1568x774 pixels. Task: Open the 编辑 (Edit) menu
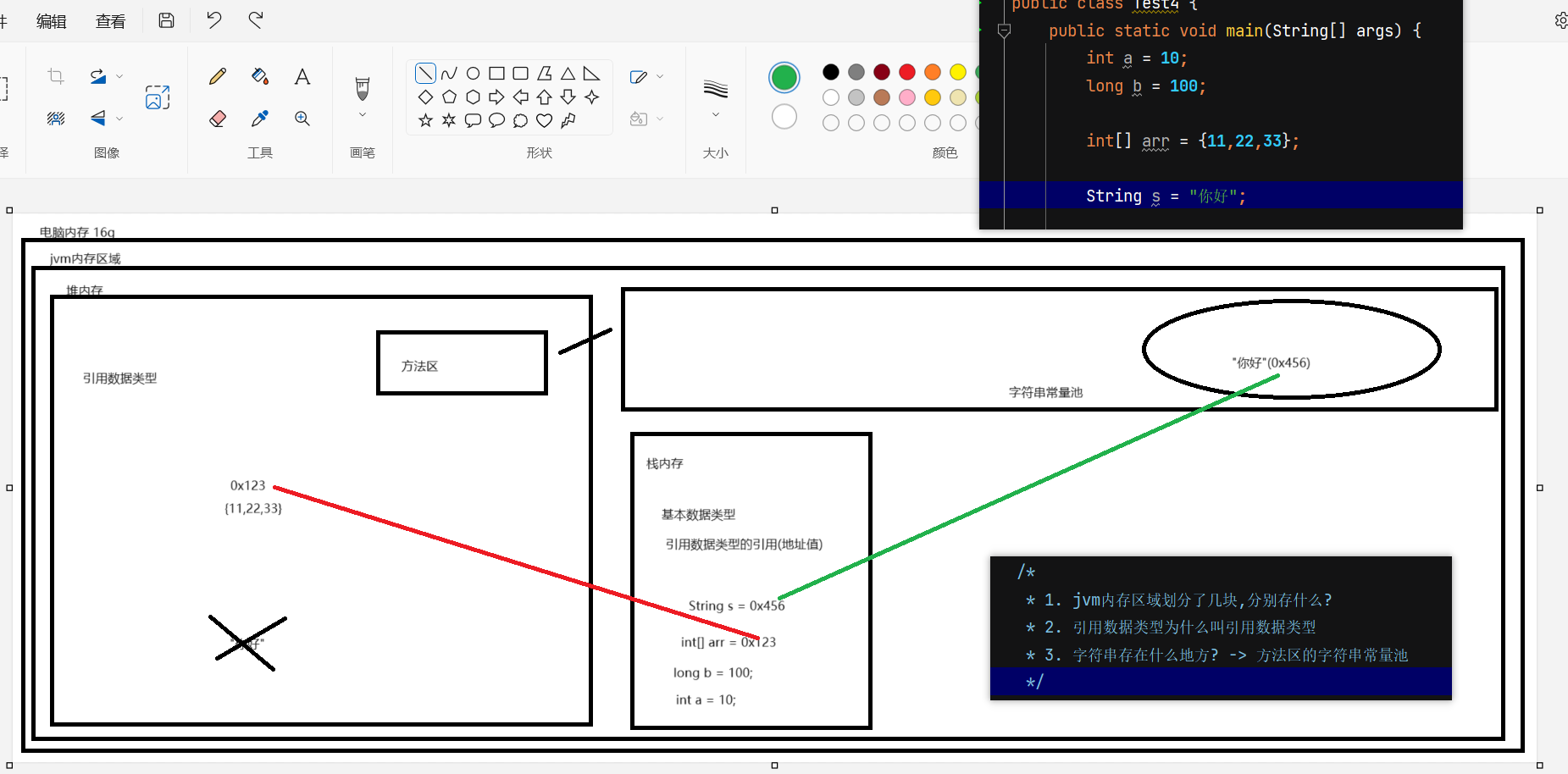(52, 21)
